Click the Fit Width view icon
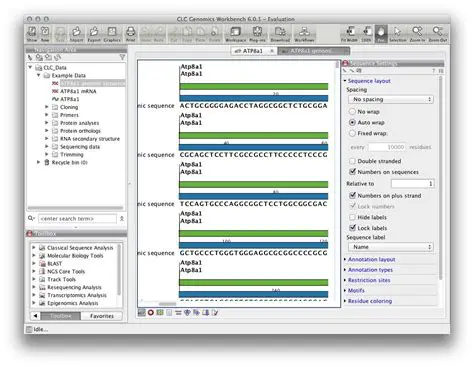Viewport: 474px width, 367px height. coord(349,34)
